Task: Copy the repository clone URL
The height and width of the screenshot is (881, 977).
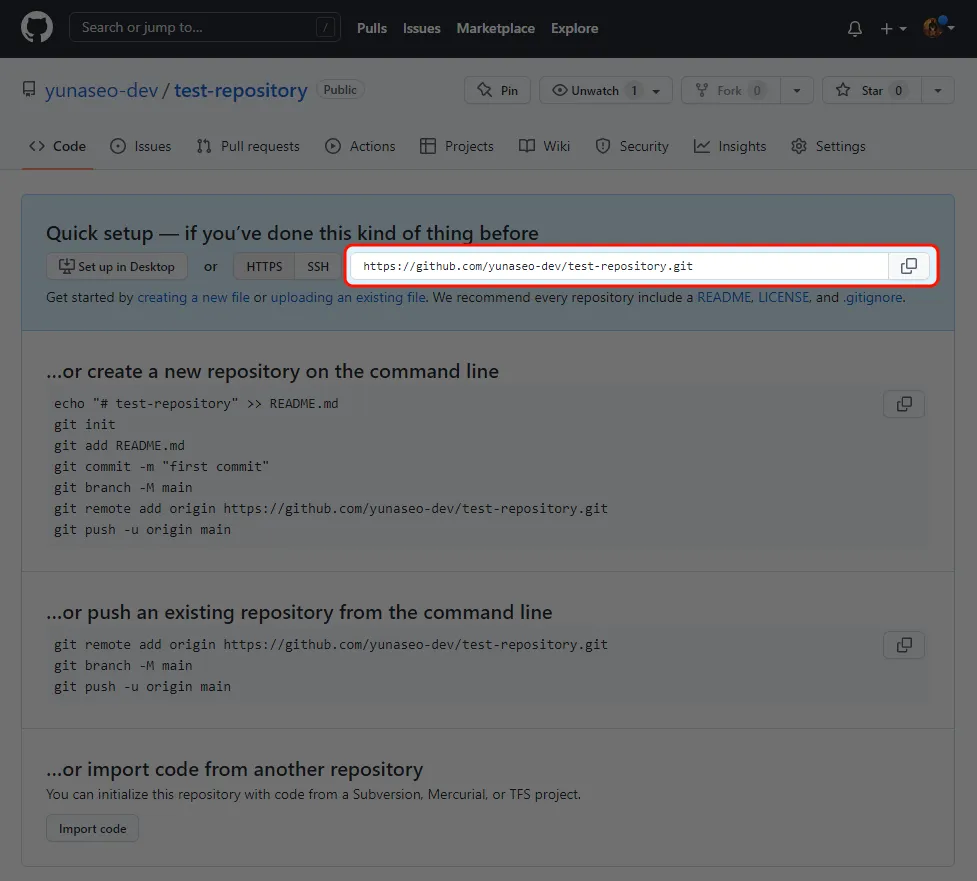Action: [x=908, y=266]
